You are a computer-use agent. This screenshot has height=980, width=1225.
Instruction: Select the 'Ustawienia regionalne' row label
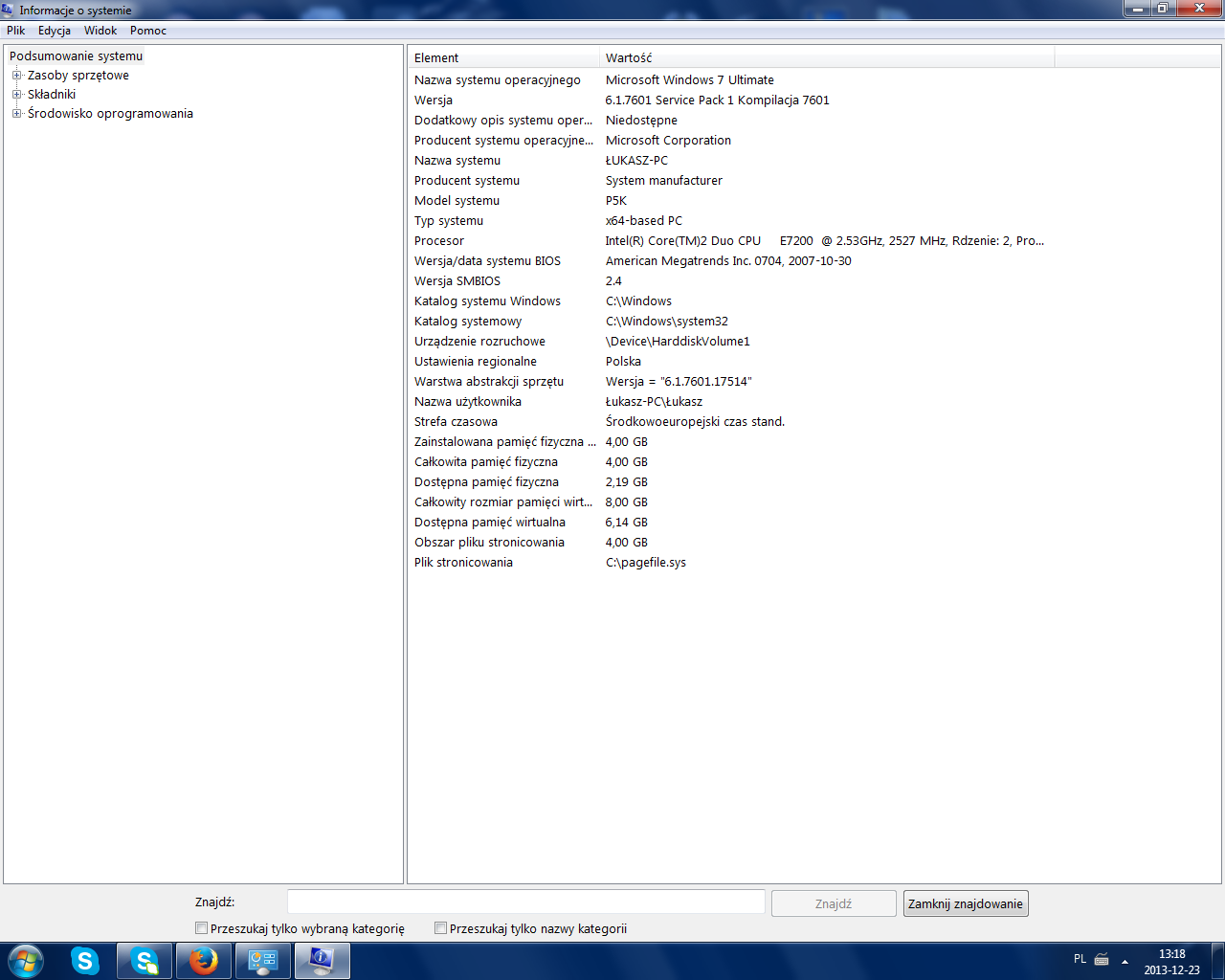click(x=476, y=361)
